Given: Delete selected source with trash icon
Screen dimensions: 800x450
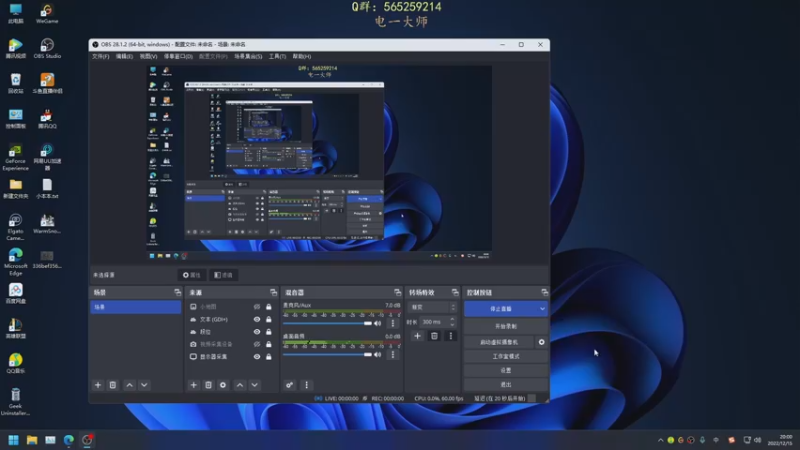Looking at the screenshot, I should click(208, 385).
